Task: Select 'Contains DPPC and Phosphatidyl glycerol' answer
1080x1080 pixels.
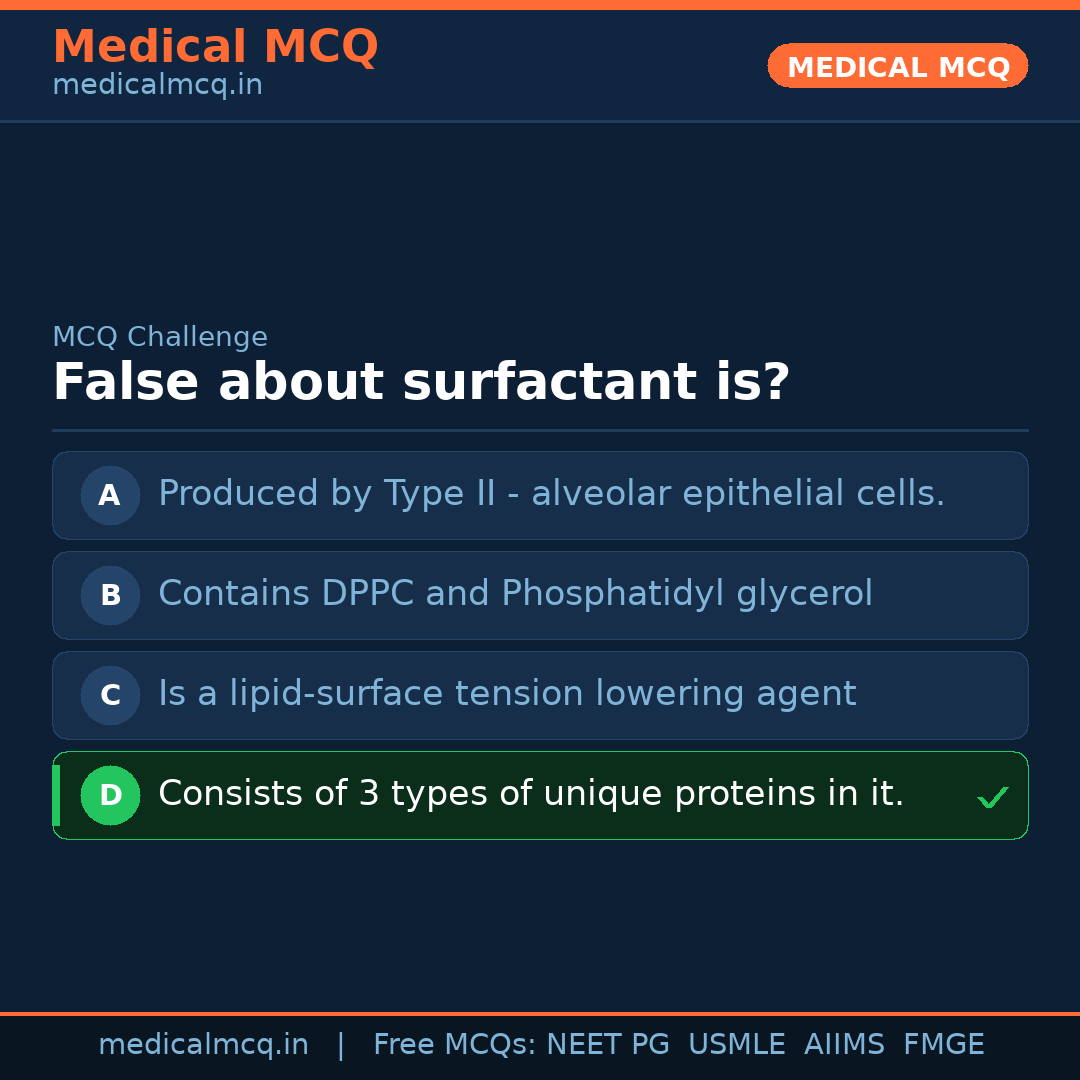Action: [x=515, y=594]
